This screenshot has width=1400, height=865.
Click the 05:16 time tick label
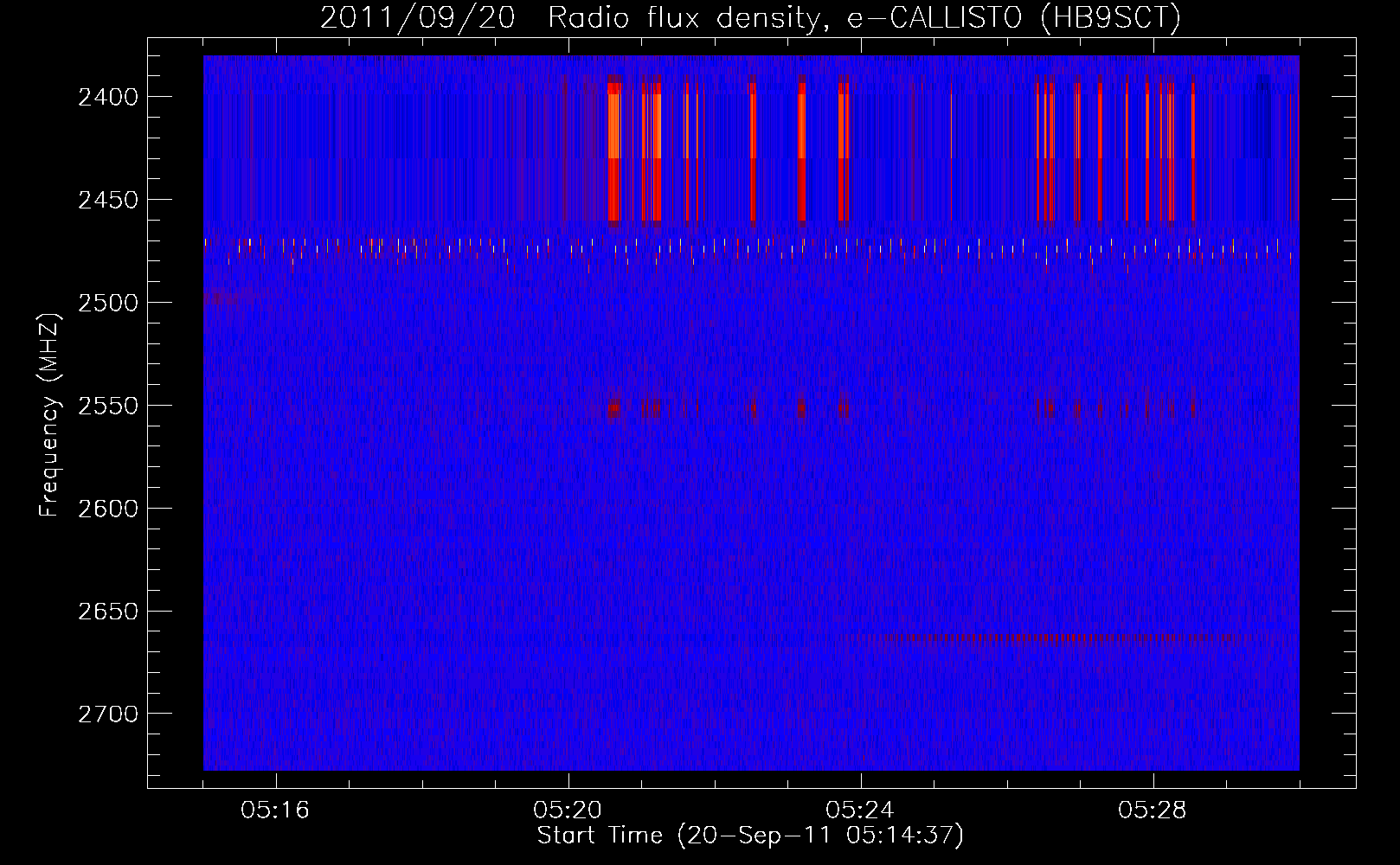(275, 811)
